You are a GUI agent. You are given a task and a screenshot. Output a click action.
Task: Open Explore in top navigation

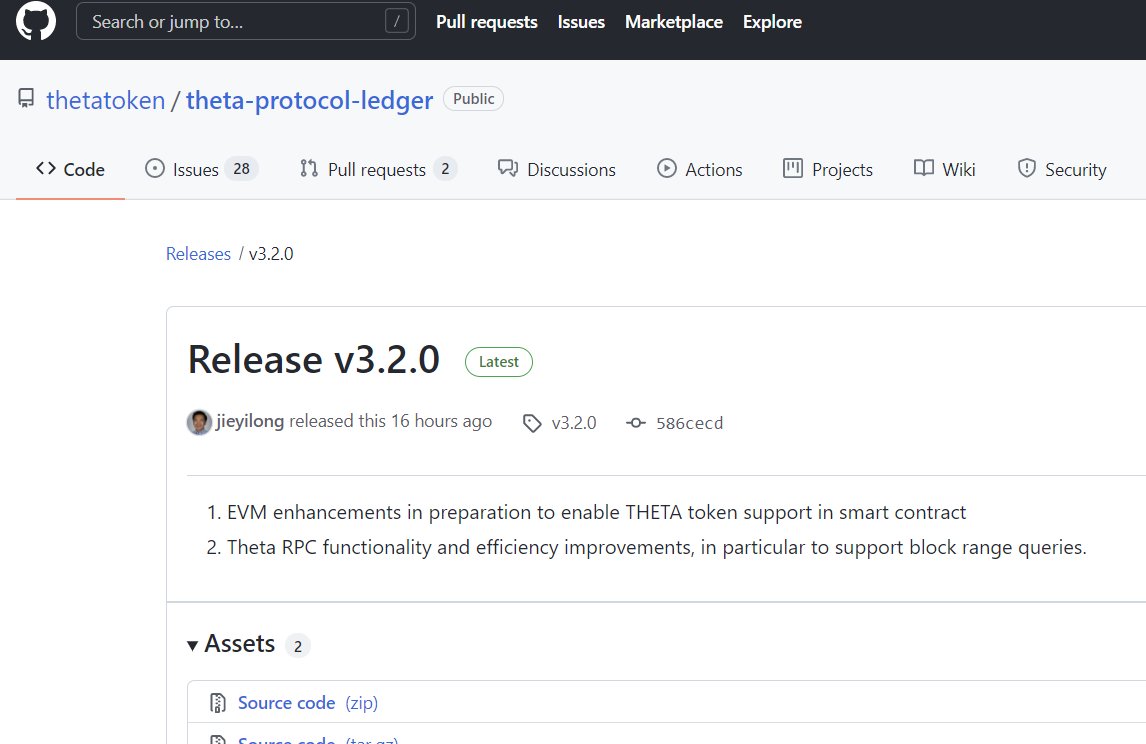point(772,22)
